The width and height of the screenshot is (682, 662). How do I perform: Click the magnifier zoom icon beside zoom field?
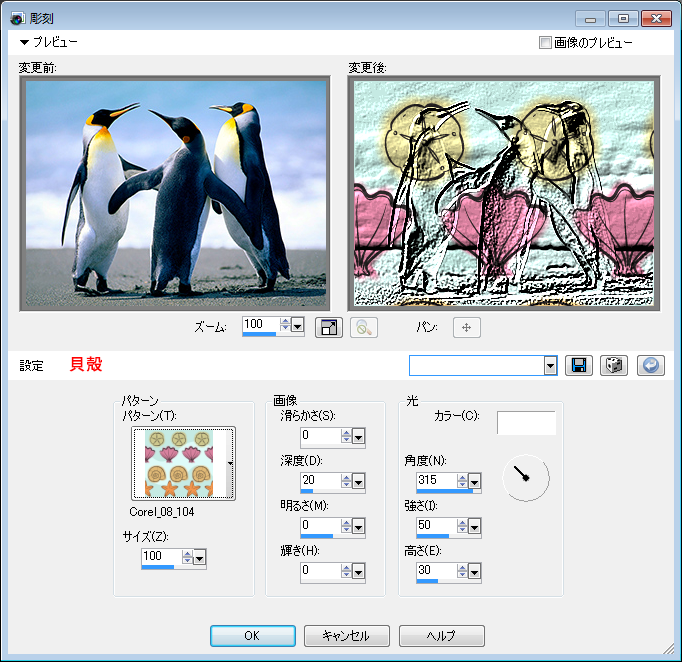click(x=363, y=327)
